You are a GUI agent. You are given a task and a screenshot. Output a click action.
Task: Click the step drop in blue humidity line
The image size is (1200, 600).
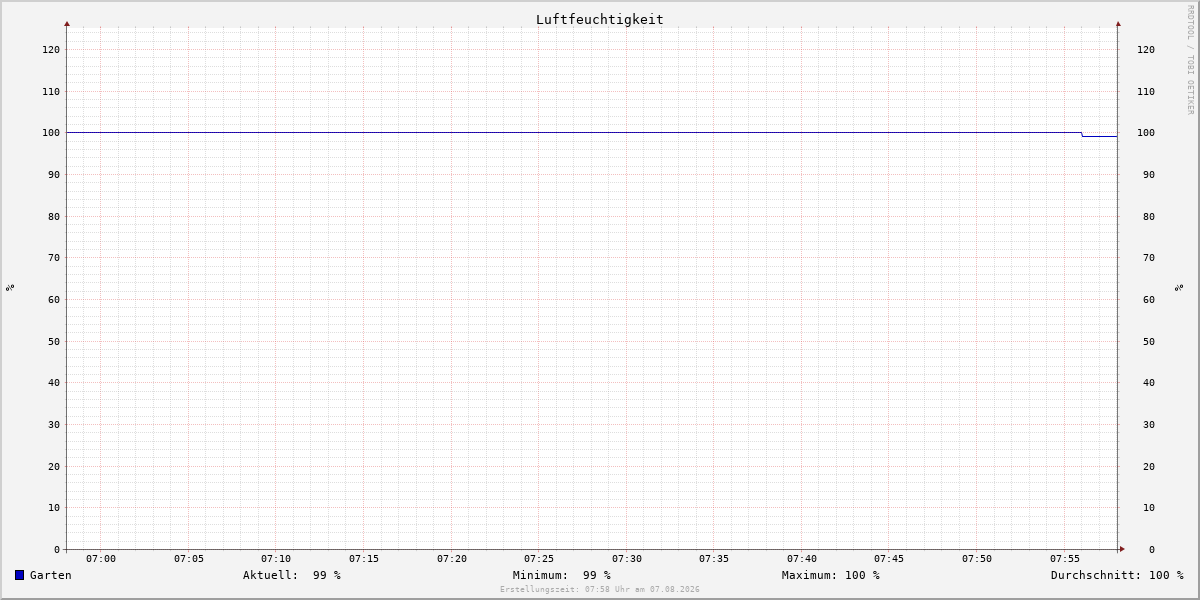coord(1082,134)
